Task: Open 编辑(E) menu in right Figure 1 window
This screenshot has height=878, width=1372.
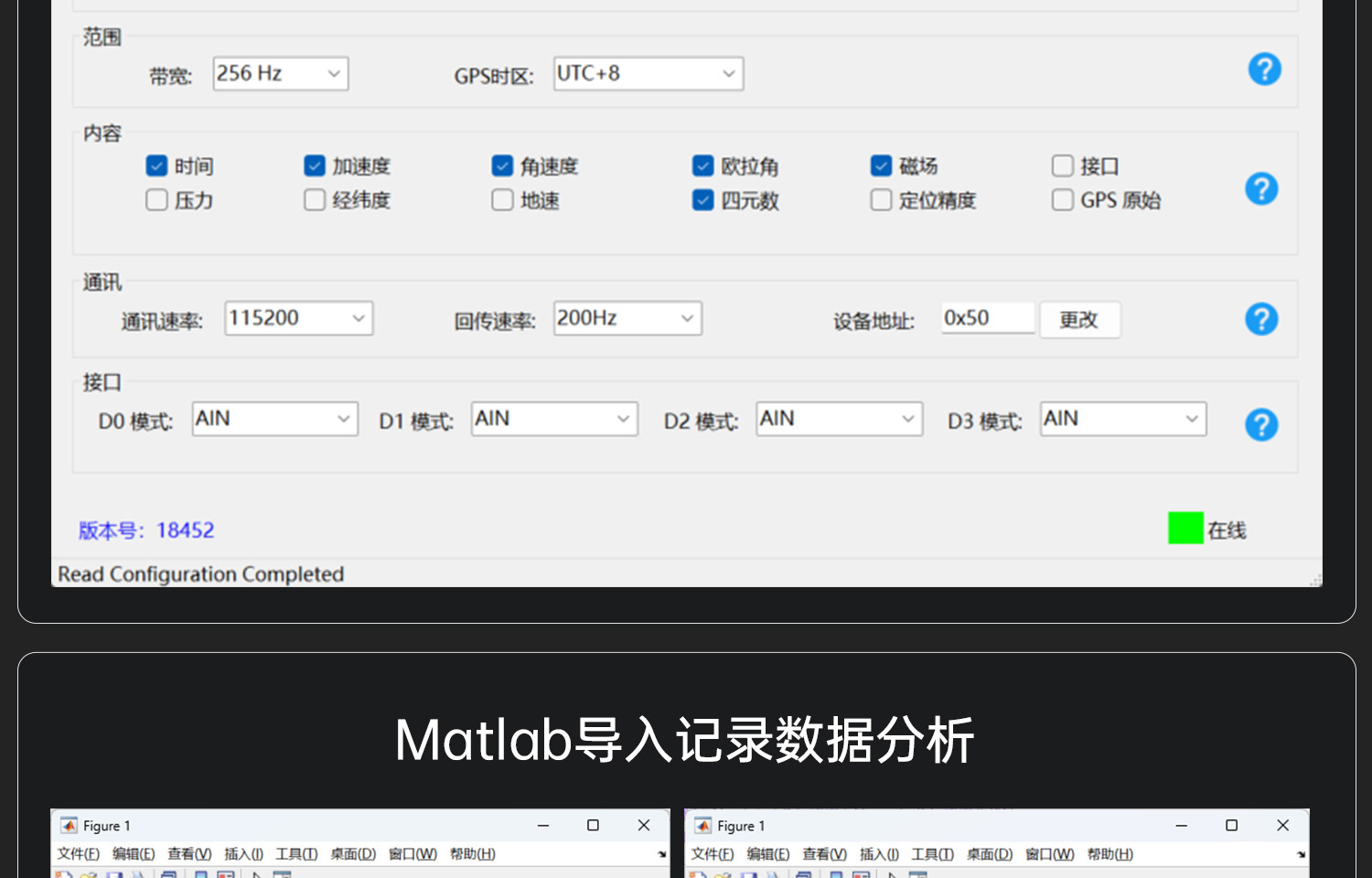Action: point(768,854)
